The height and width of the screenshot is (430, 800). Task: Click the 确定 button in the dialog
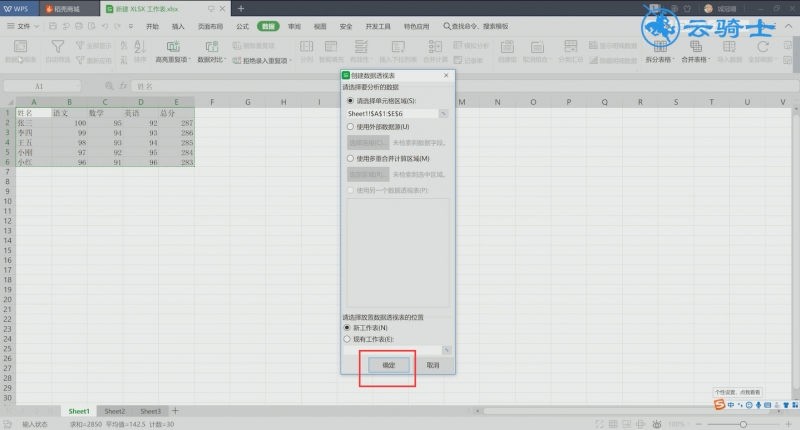point(389,365)
